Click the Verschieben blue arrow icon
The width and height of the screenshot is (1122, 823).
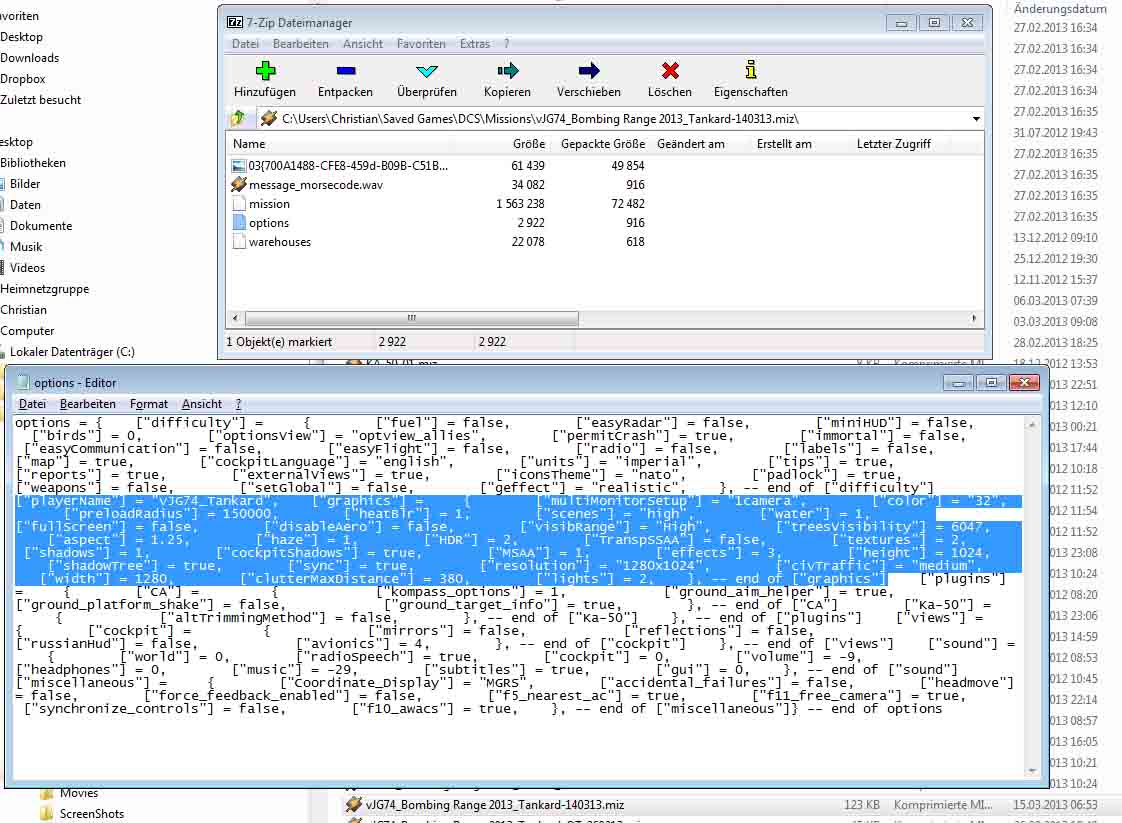[589, 70]
